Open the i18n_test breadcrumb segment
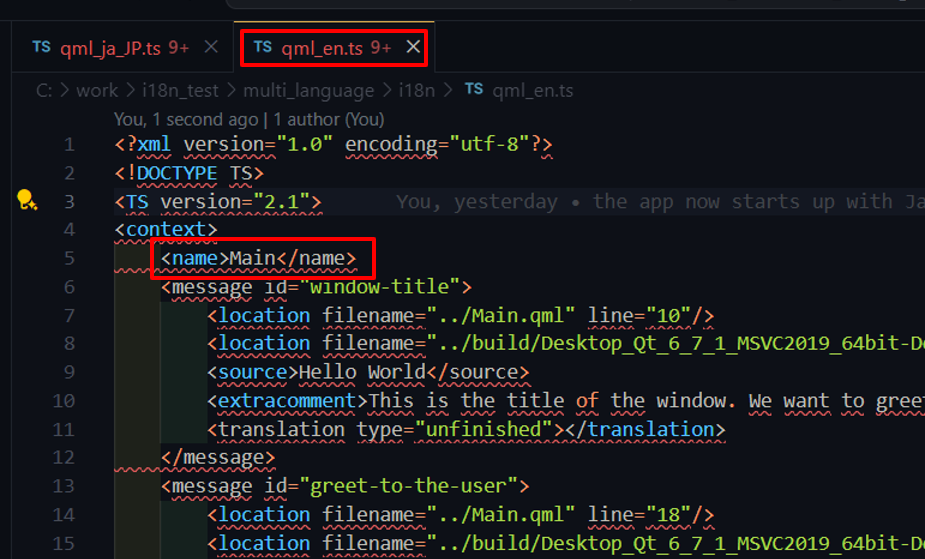This screenshot has width=925, height=559. click(x=180, y=90)
